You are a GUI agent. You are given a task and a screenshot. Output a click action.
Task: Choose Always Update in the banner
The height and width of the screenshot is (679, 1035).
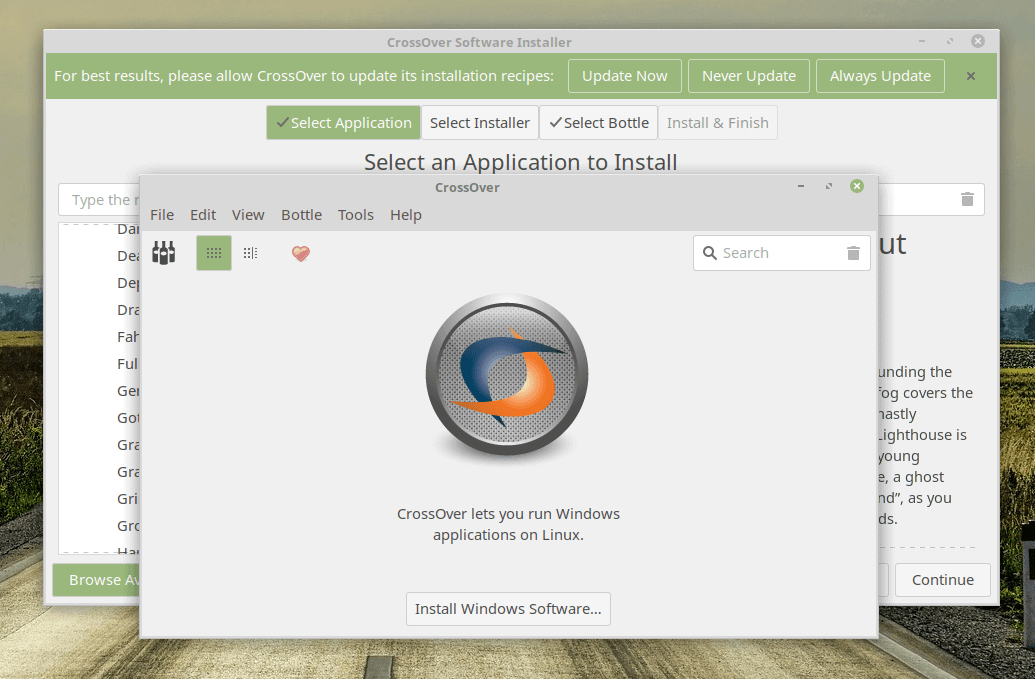click(881, 76)
